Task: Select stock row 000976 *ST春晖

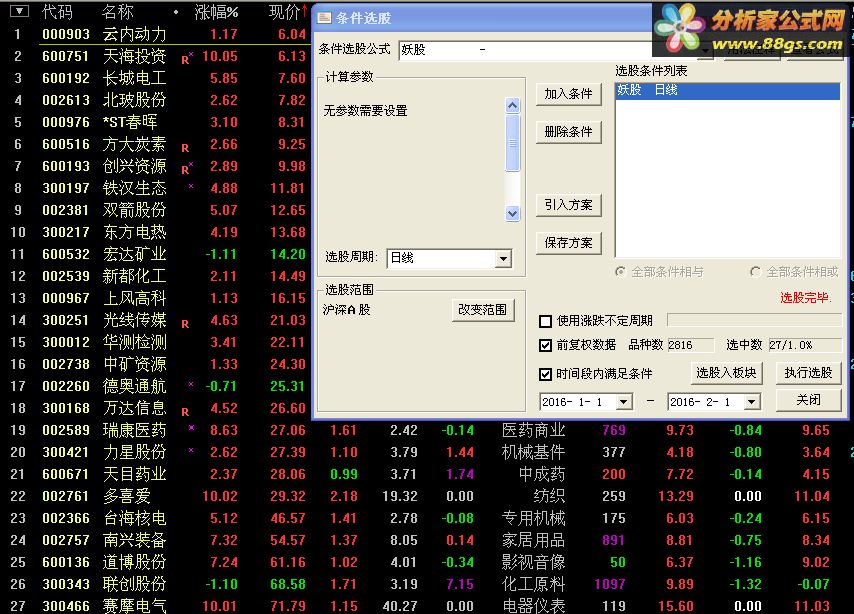Action: tap(156, 122)
